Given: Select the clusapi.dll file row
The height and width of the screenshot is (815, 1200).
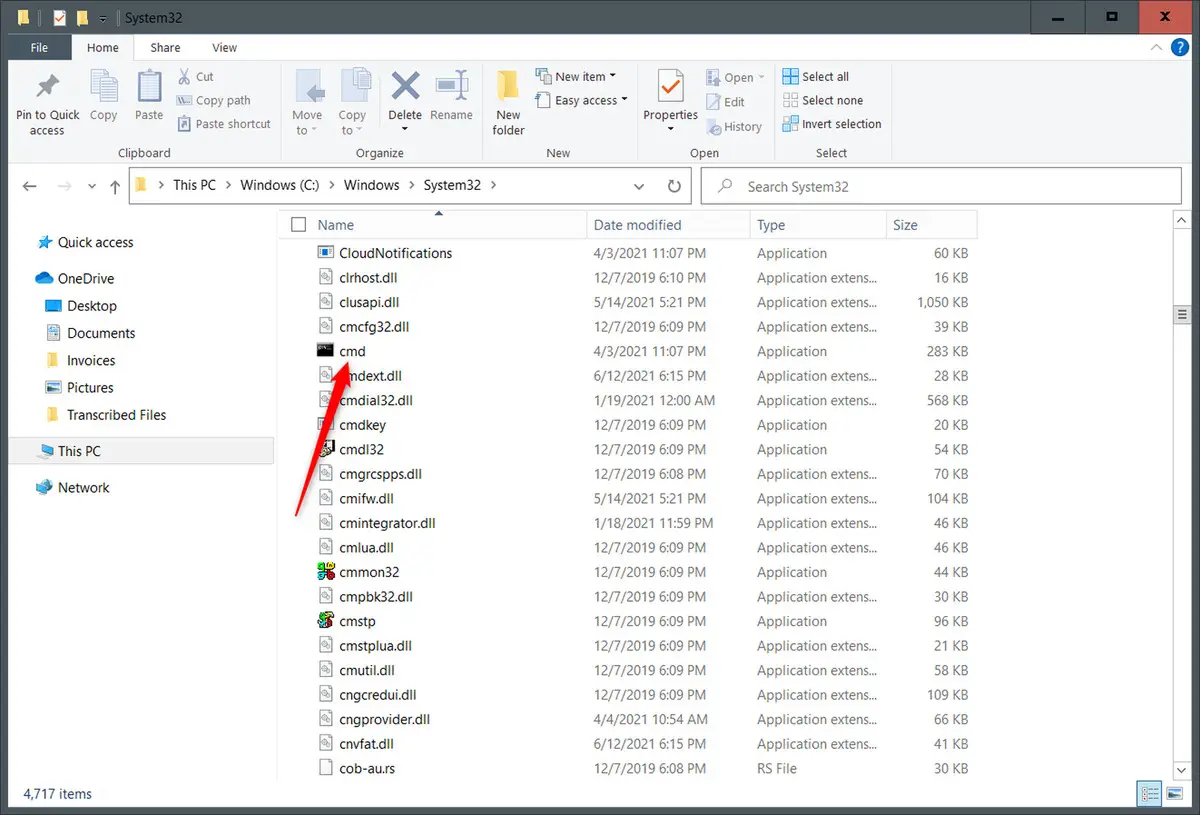Looking at the screenshot, I should click(x=630, y=302).
